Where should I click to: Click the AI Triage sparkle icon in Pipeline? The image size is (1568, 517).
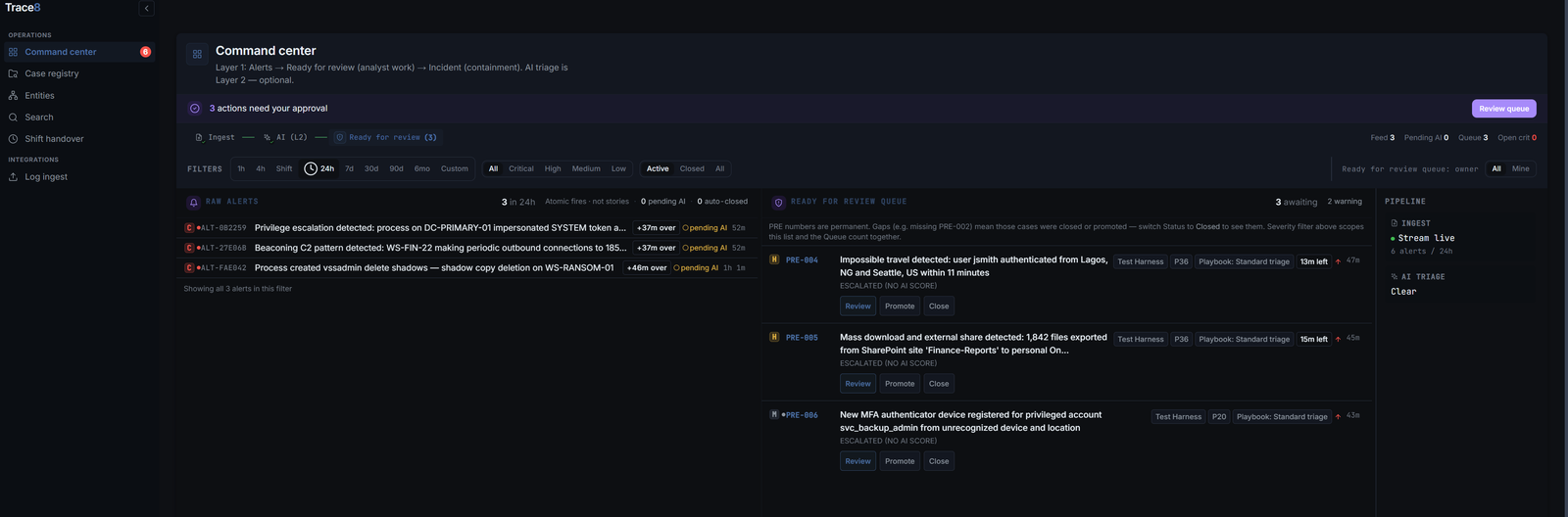click(1395, 277)
